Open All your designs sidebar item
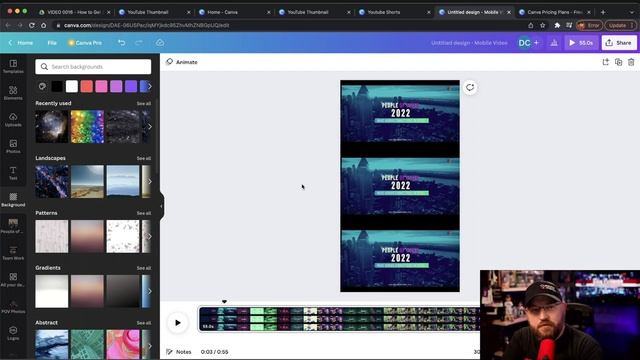The width and height of the screenshot is (640, 360). [x=13, y=280]
